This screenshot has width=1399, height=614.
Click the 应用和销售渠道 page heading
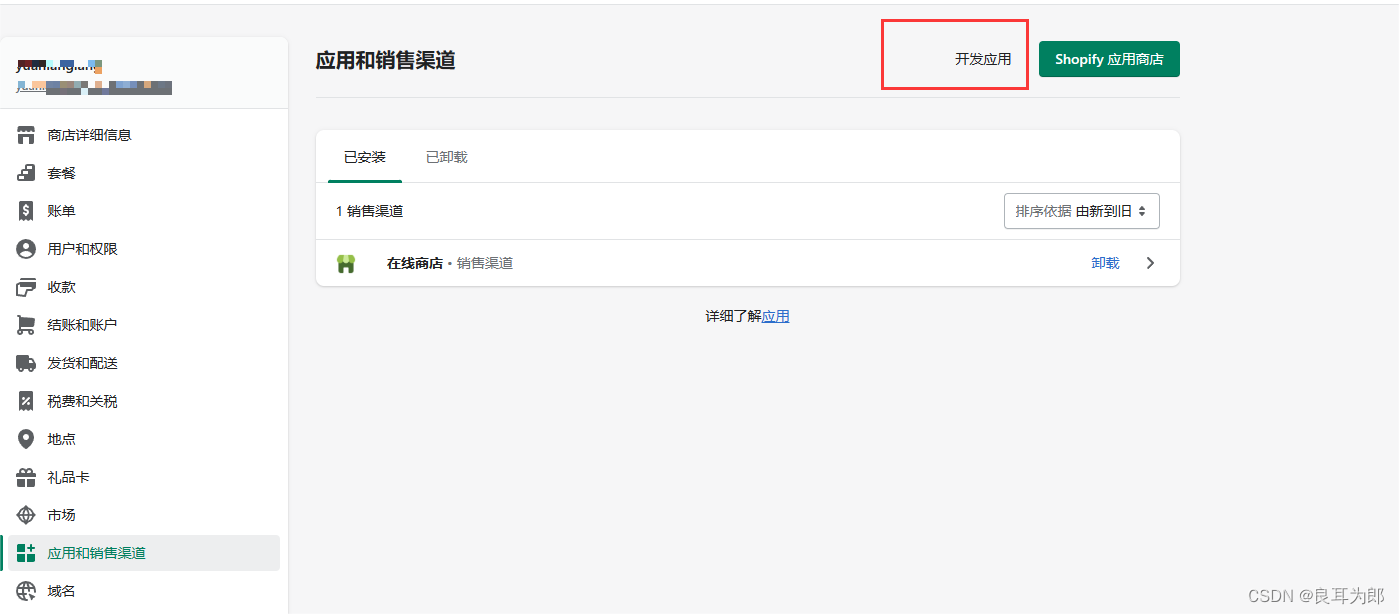coord(385,60)
